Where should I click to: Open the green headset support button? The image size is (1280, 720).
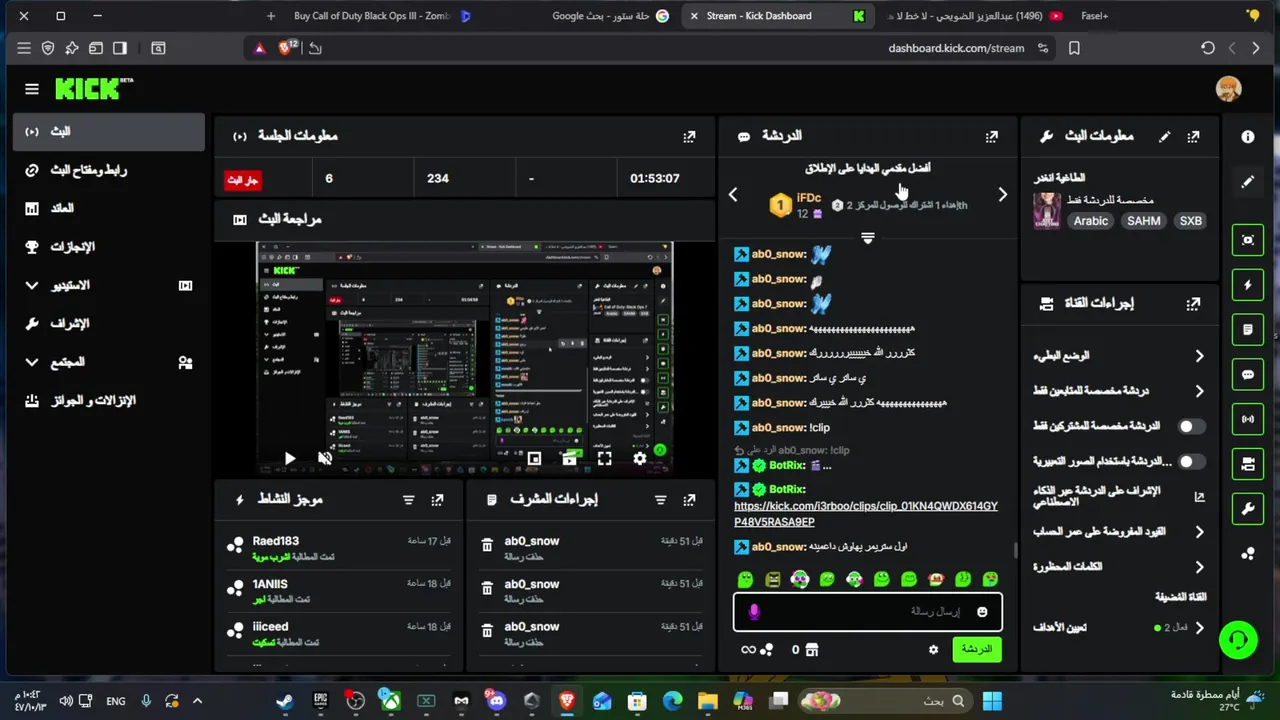1238,640
